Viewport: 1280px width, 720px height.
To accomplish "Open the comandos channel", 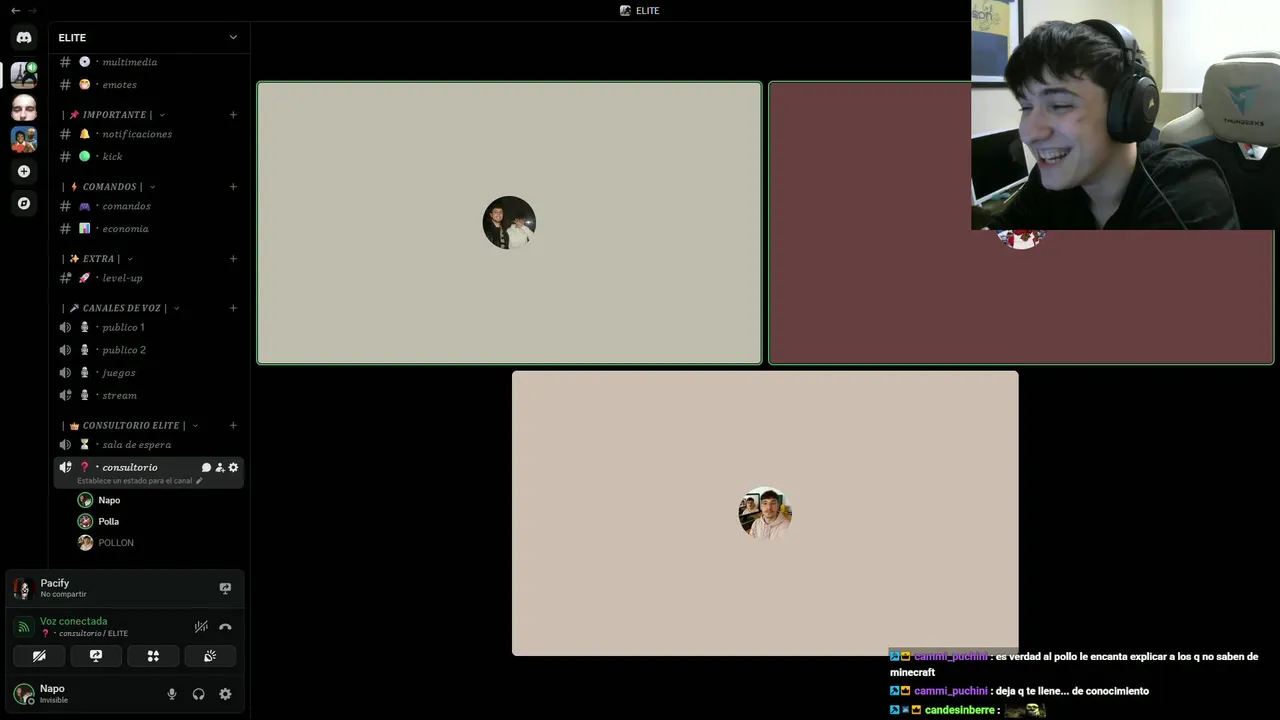I will (148, 206).
